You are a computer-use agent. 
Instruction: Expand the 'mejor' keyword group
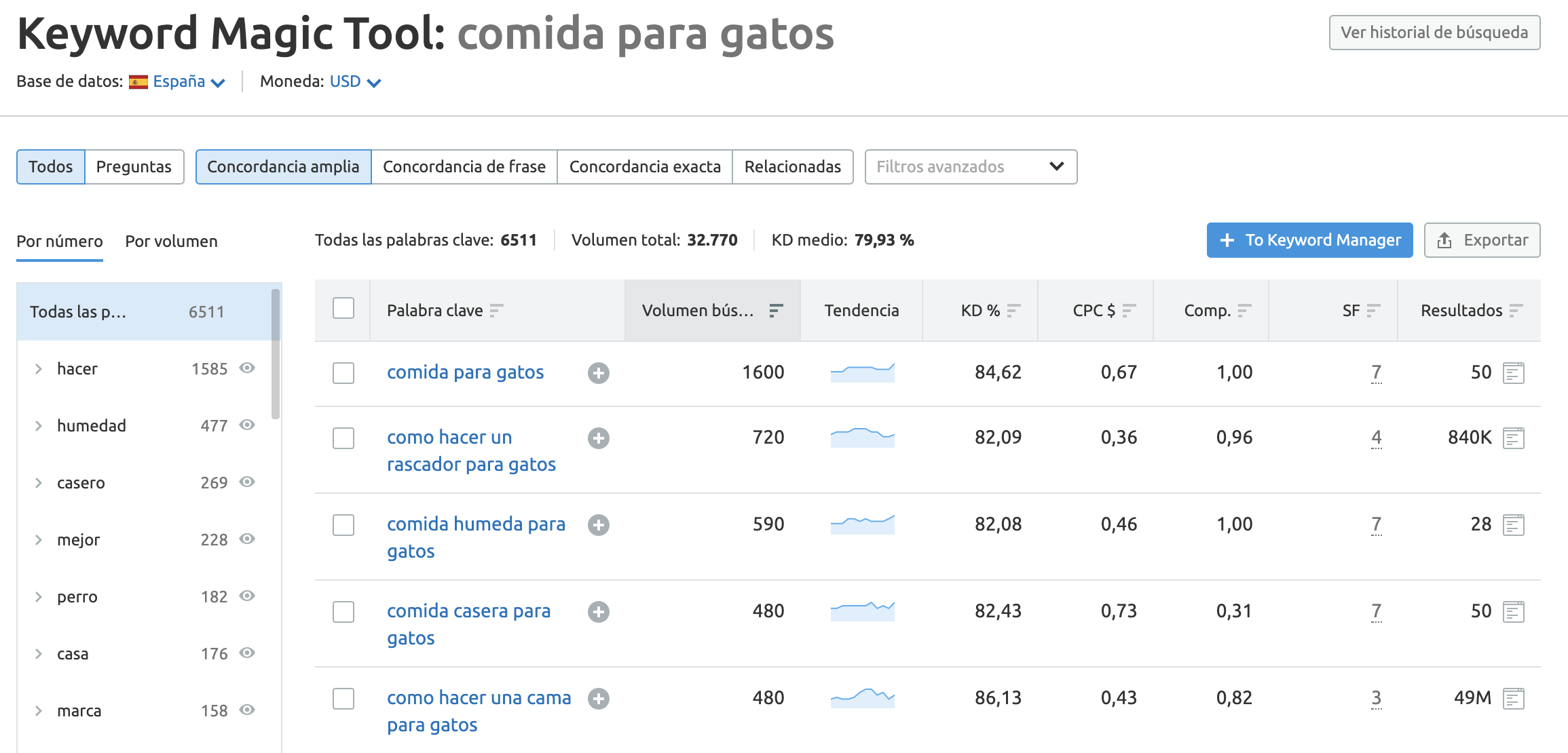[39, 540]
